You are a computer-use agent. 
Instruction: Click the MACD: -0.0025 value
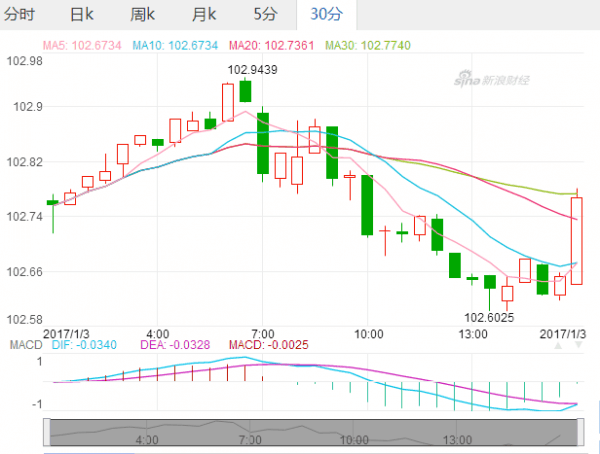tap(269, 345)
